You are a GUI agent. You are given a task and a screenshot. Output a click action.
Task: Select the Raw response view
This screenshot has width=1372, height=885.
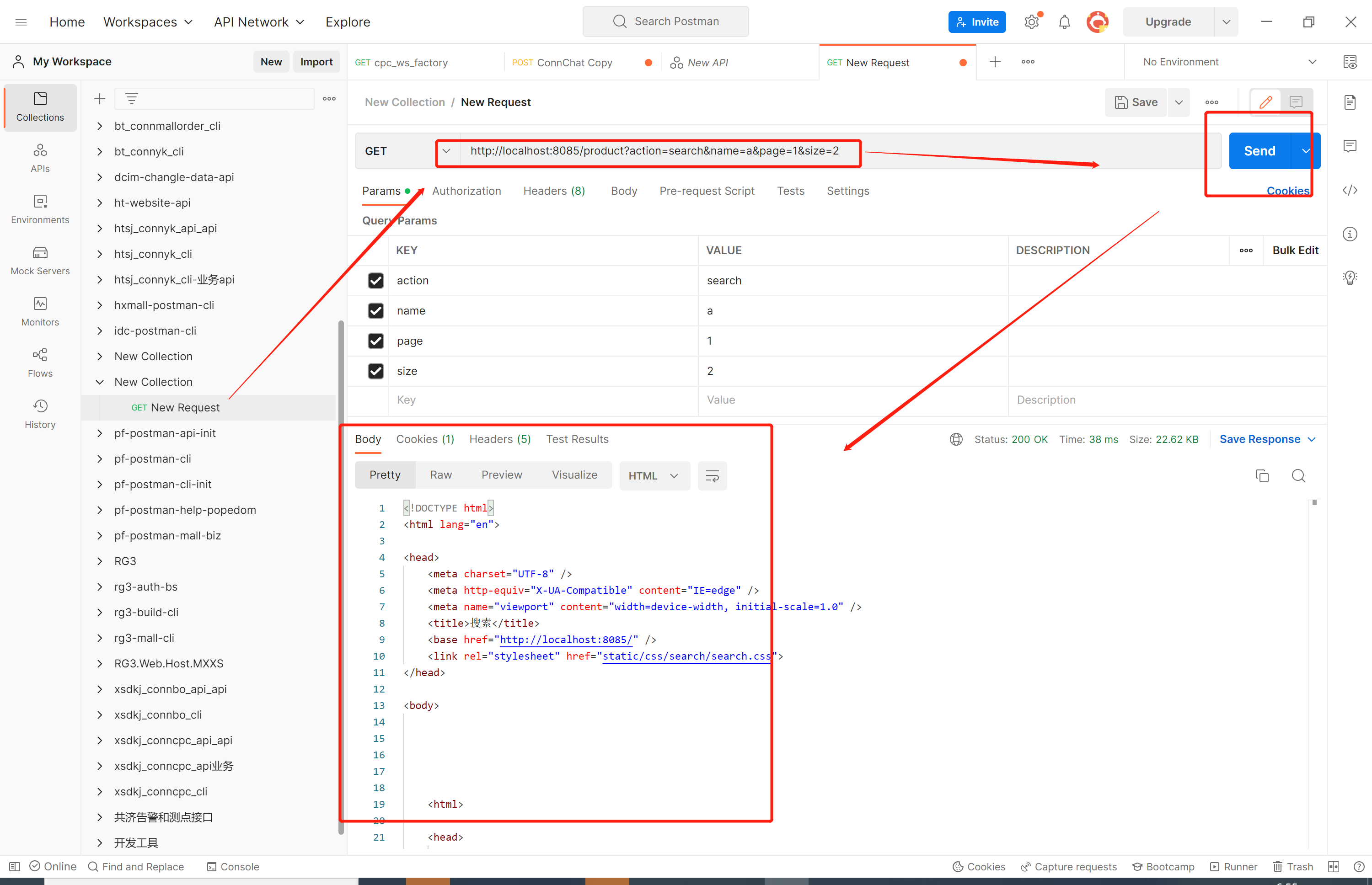click(x=441, y=474)
